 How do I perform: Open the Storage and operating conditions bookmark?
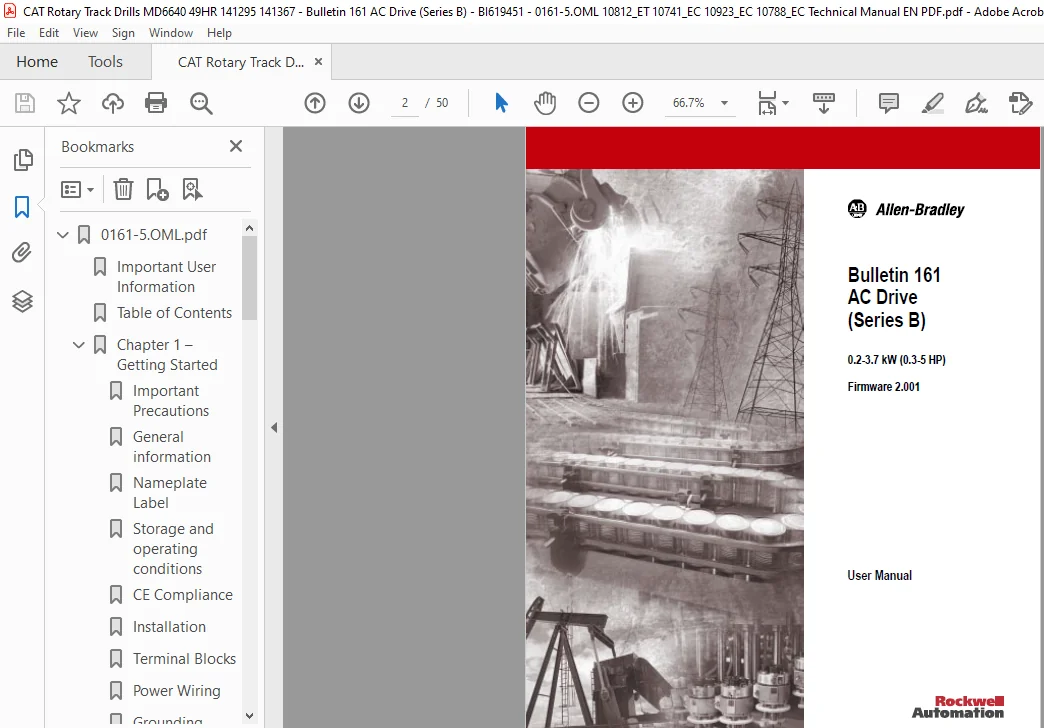click(173, 548)
